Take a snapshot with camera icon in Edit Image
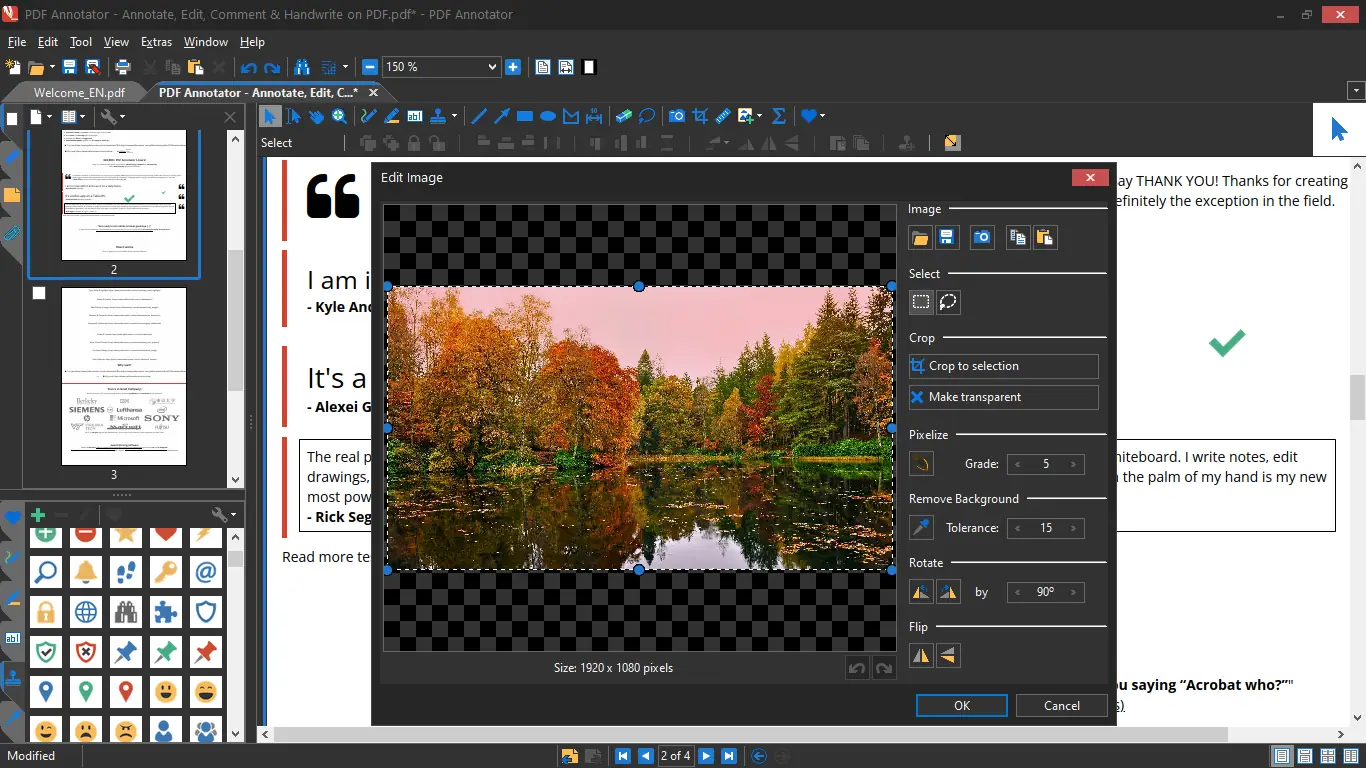1366x768 pixels. click(x=982, y=237)
